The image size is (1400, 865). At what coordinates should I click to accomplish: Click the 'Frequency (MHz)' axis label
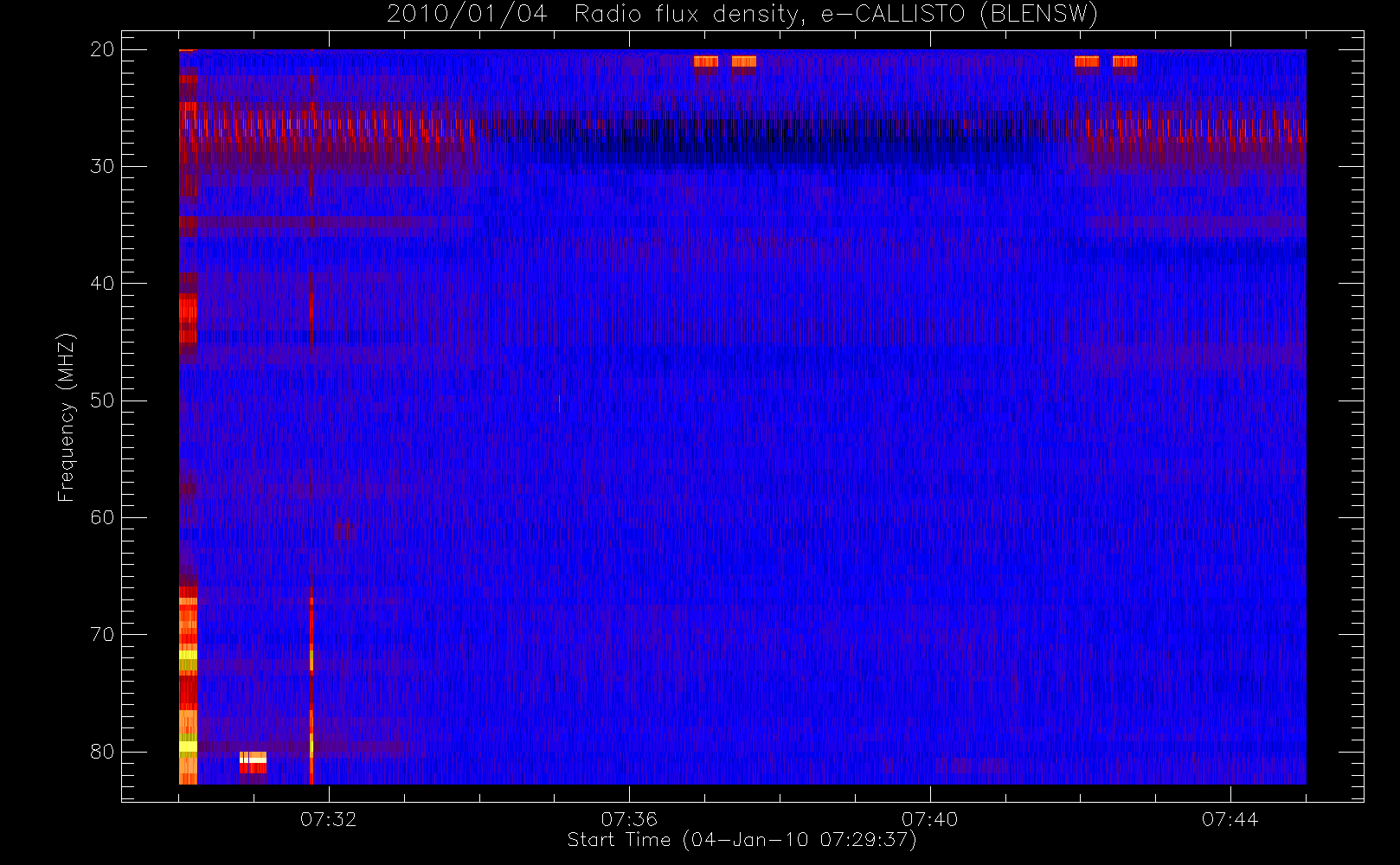[x=67, y=417]
